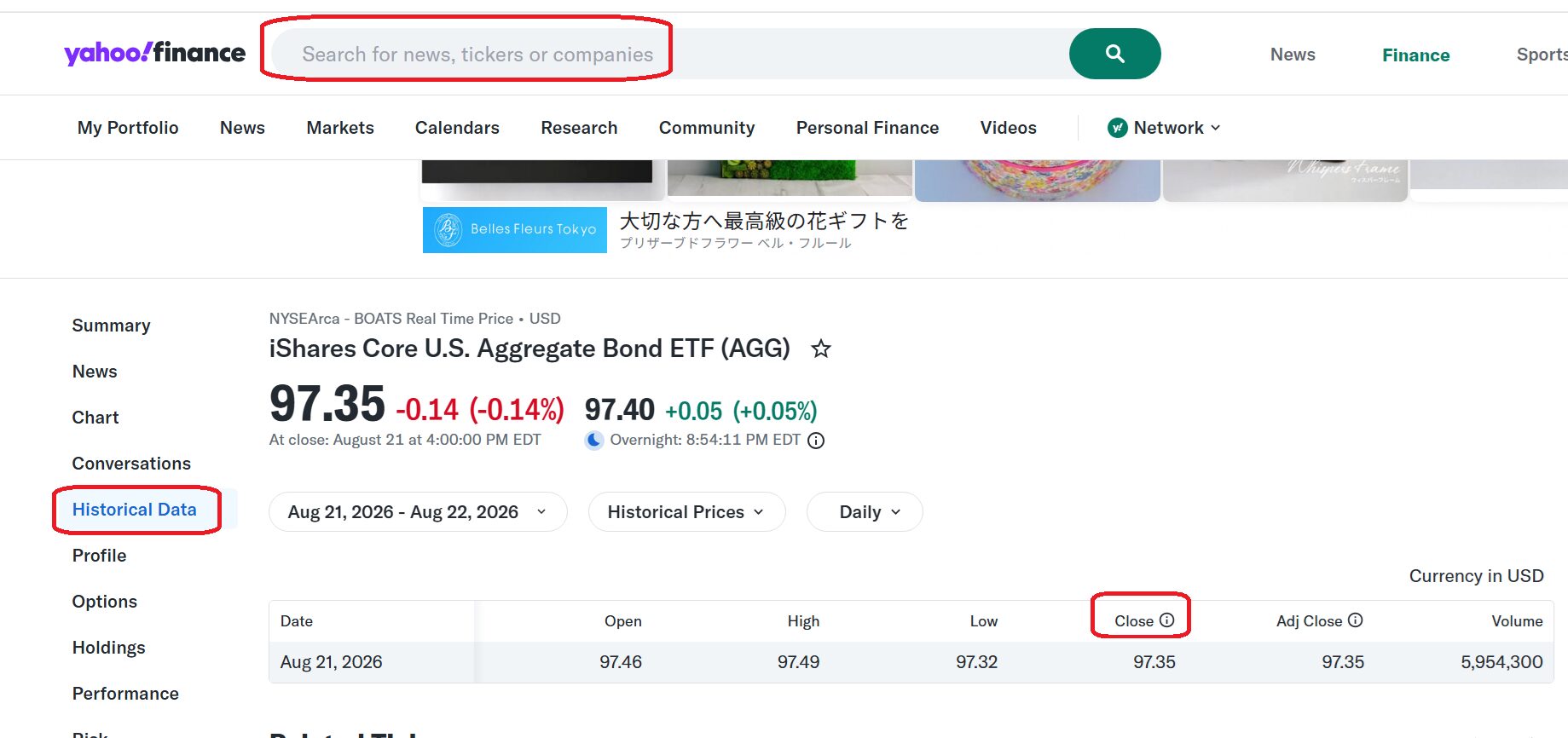Open the Videos menu
Viewport: 1568px width, 738px height.
click(x=1009, y=128)
